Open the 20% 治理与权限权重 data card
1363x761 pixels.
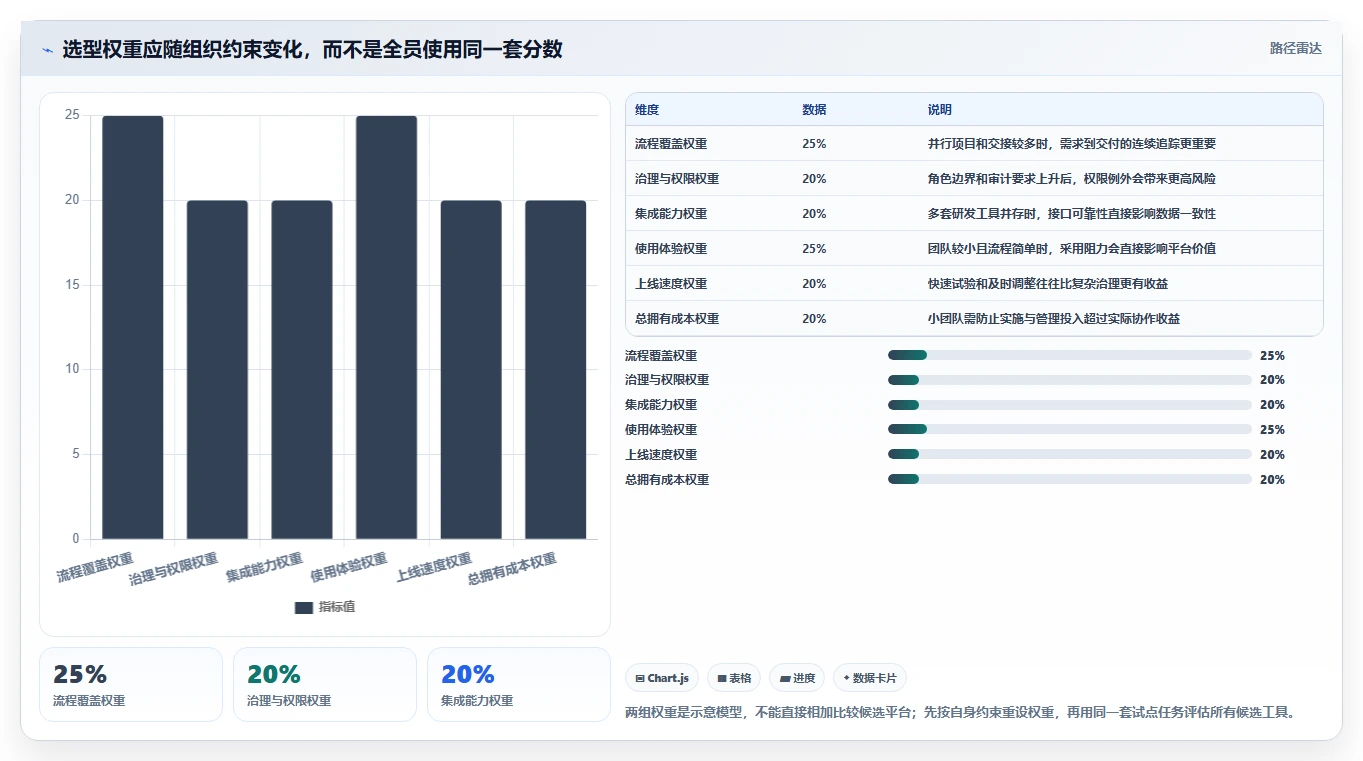[x=325, y=684]
